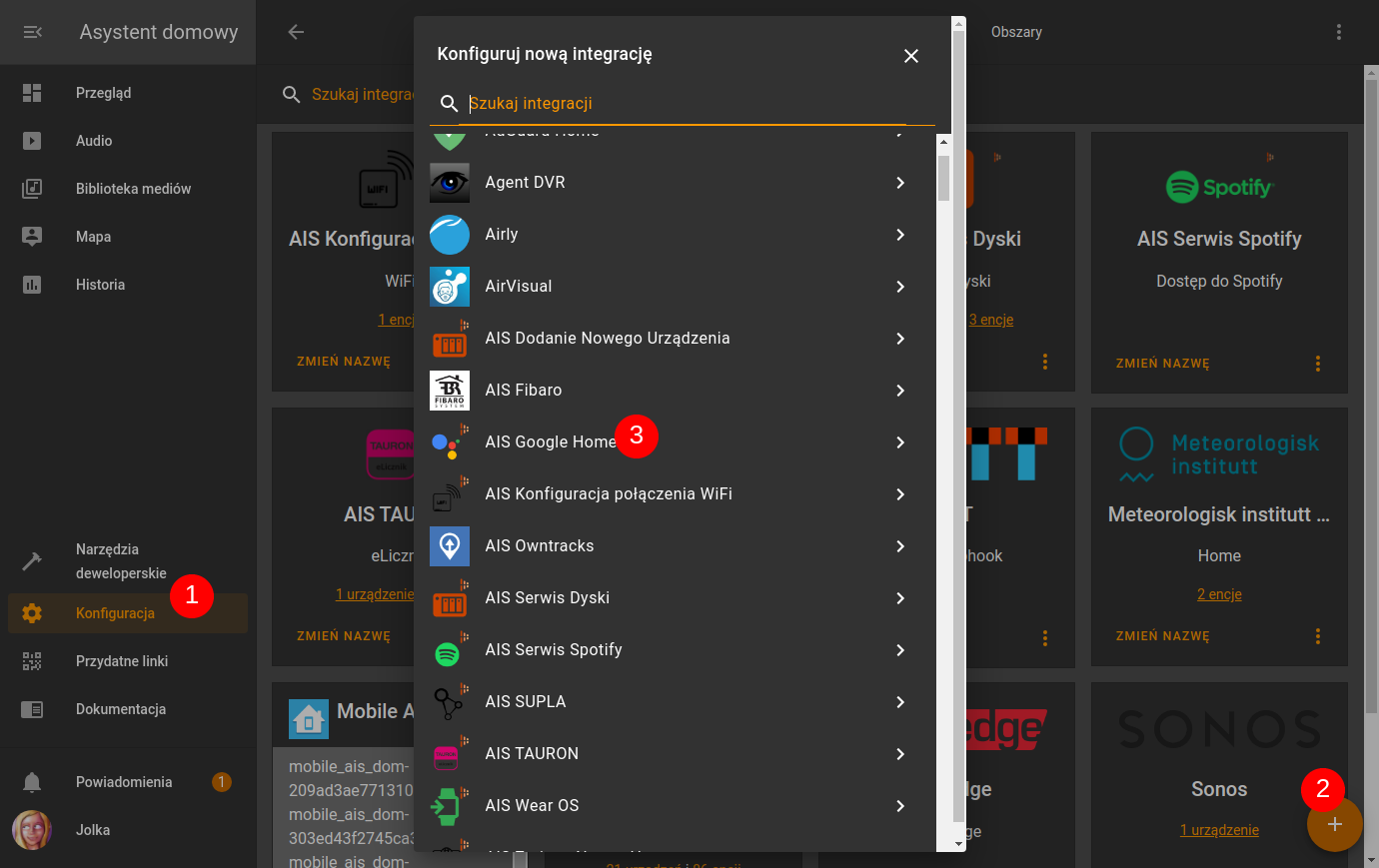
Task: Click the page scrollbar down arrow
Action: tap(1371, 860)
